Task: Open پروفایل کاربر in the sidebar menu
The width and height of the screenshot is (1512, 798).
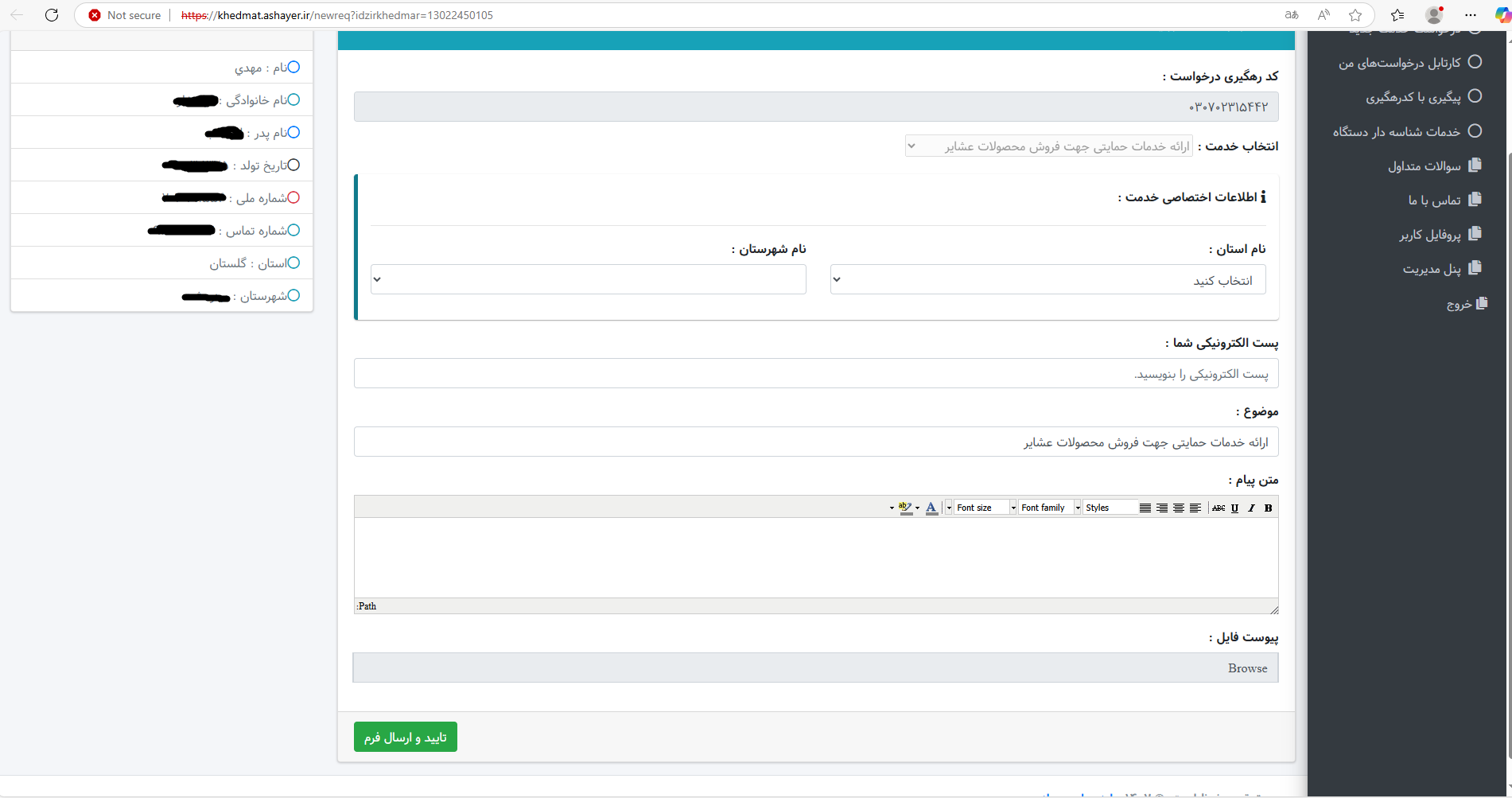Action: pyautogui.click(x=1429, y=235)
